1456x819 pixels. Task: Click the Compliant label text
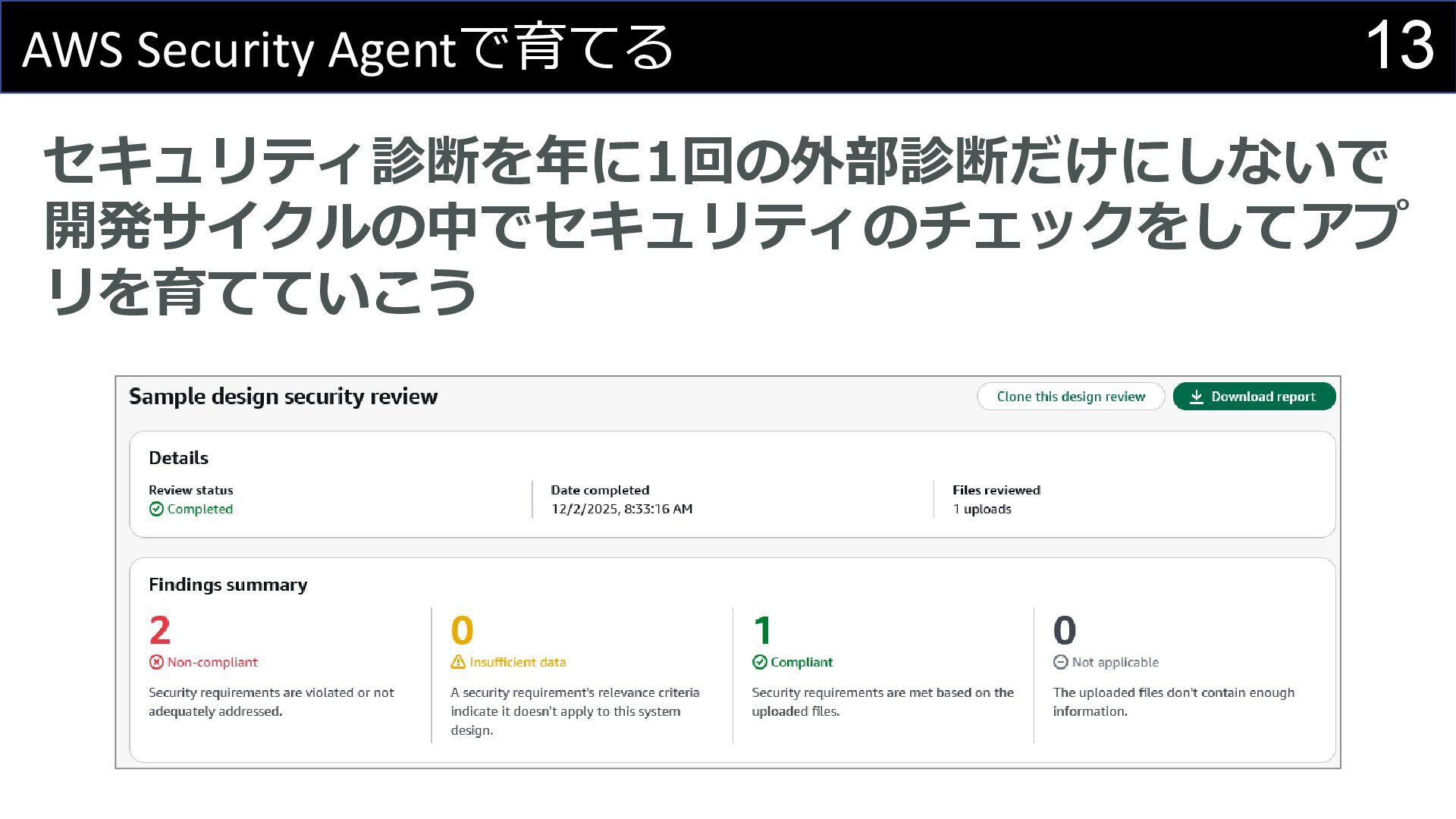tap(802, 662)
